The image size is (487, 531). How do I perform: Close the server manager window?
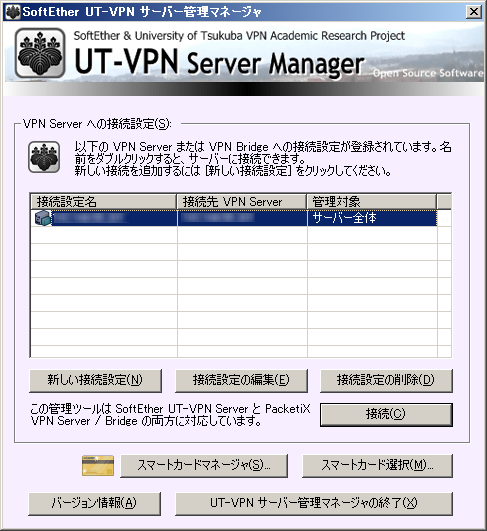point(474,12)
